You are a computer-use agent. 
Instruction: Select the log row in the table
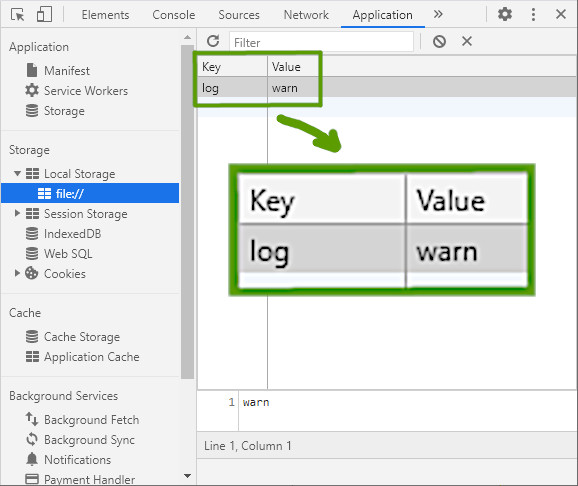click(386, 88)
